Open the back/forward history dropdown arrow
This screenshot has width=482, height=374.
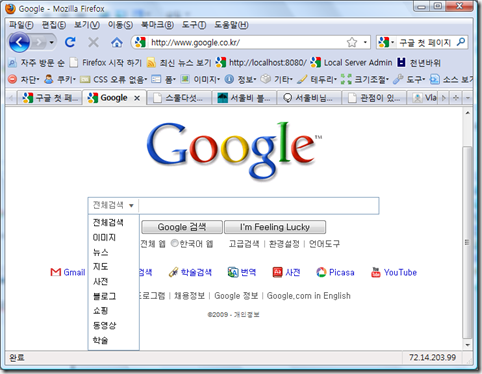(x=51, y=42)
